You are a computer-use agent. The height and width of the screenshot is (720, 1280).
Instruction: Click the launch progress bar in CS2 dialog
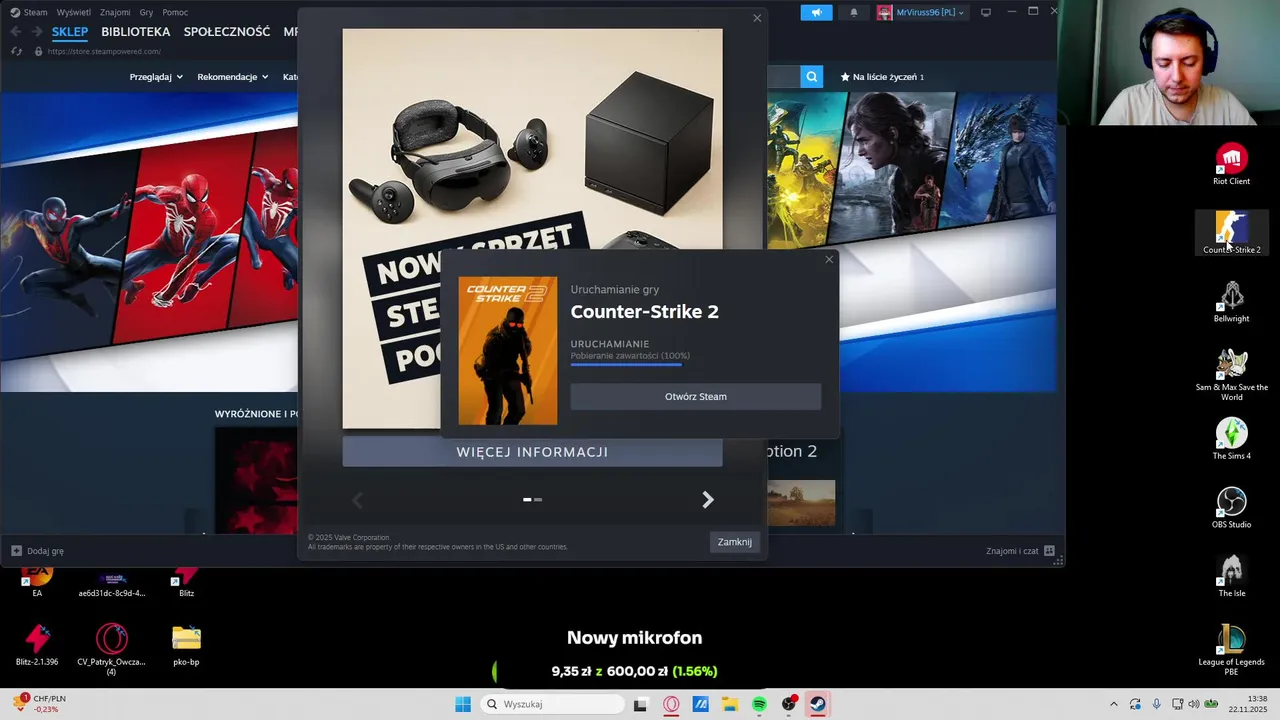(x=626, y=365)
